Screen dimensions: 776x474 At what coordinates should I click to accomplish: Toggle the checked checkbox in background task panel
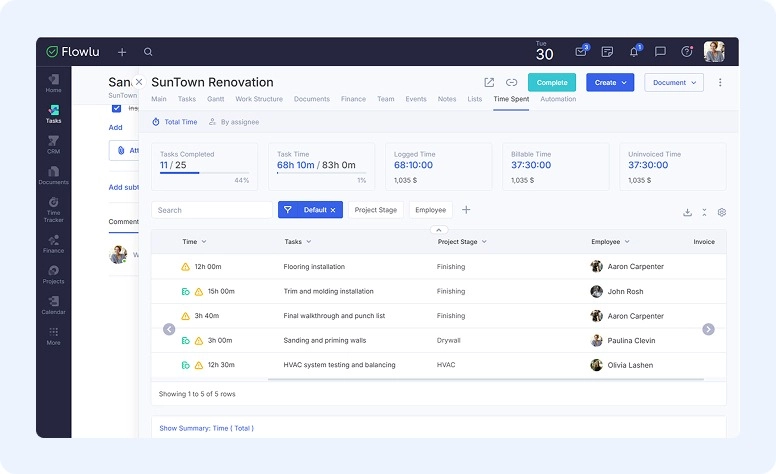pos(116,108)
